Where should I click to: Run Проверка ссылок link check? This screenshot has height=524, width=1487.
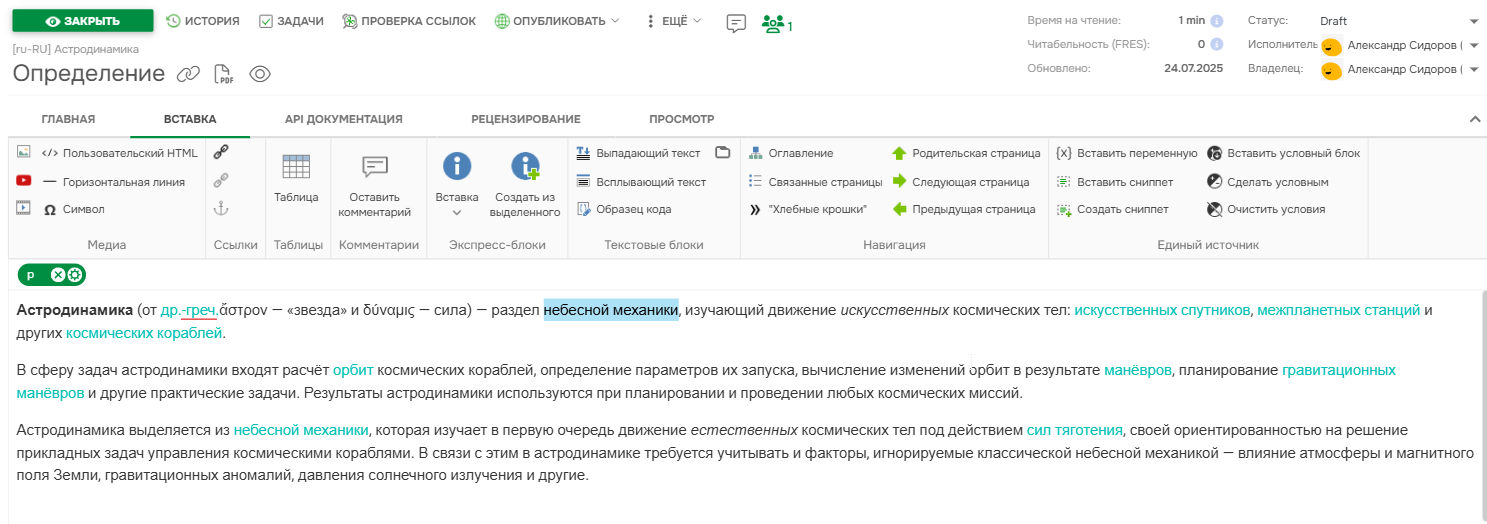(408, 21)
